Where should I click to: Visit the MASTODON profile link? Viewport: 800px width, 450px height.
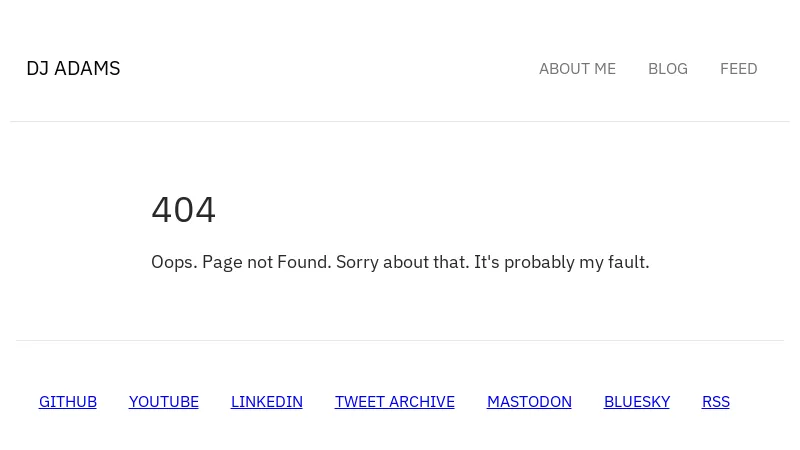(529, 401)
